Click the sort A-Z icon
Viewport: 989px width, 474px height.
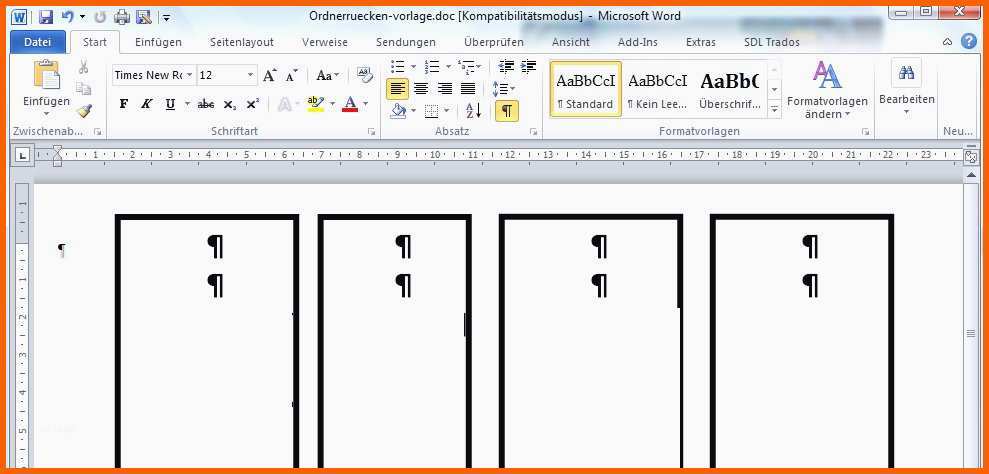point(473,111)
